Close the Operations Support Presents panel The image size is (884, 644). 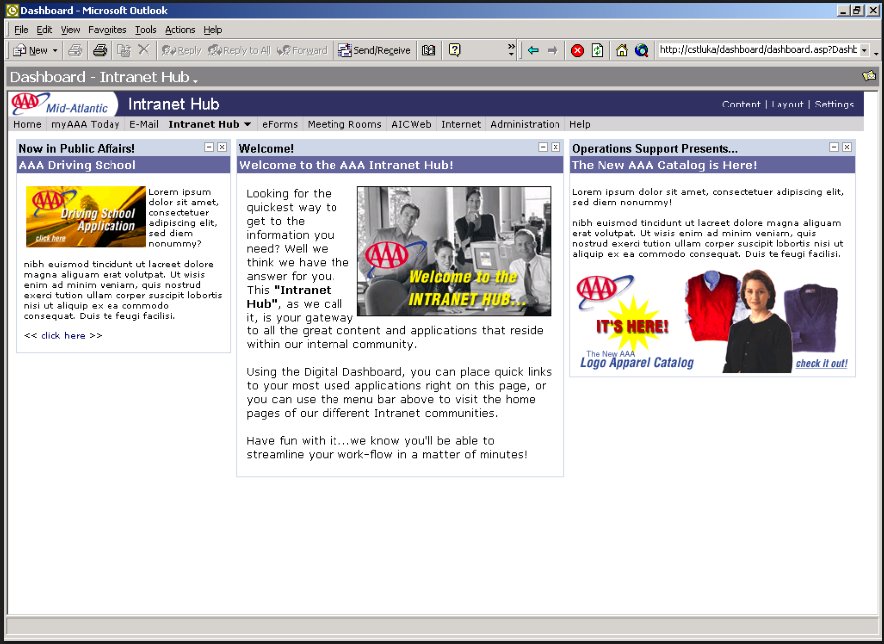[x=847, y=147]
